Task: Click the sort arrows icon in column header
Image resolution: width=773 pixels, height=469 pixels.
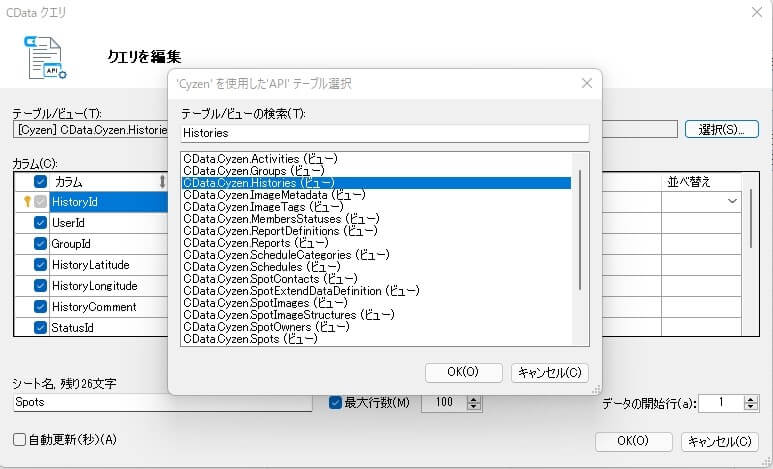Action: tap(162, 181)
